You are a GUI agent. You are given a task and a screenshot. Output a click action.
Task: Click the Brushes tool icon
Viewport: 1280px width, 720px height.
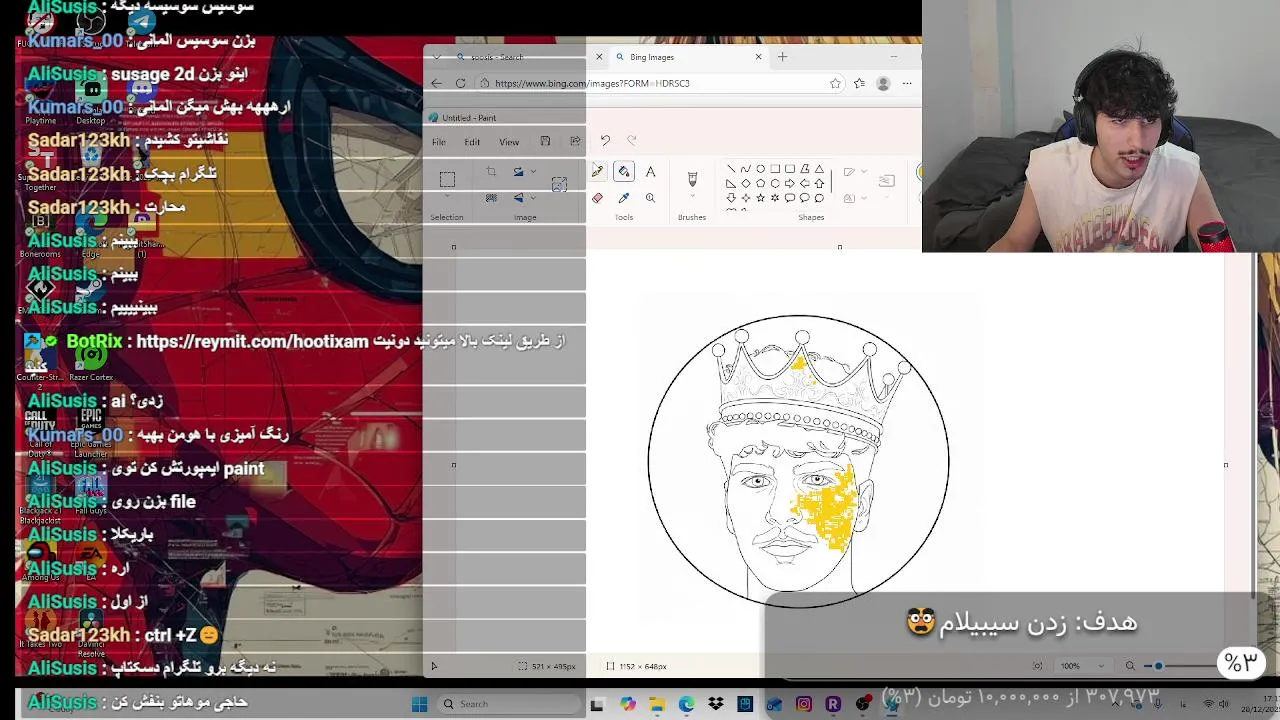click(x=692, y=178)
